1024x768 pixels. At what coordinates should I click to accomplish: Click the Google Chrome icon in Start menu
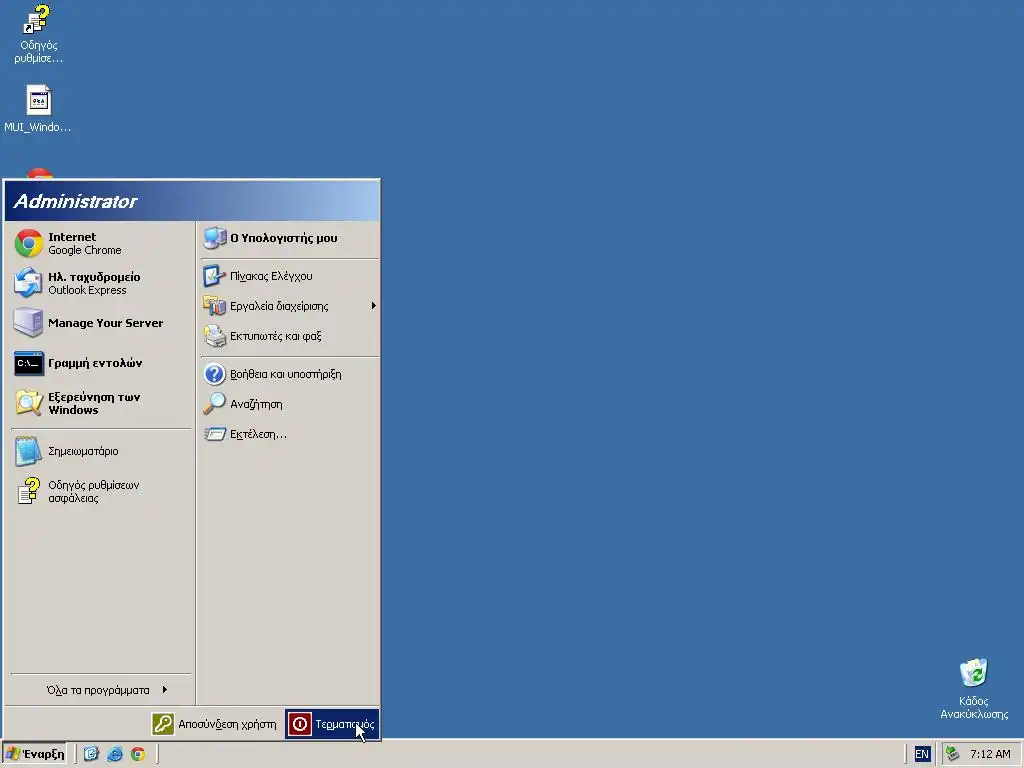pos(29,244)
